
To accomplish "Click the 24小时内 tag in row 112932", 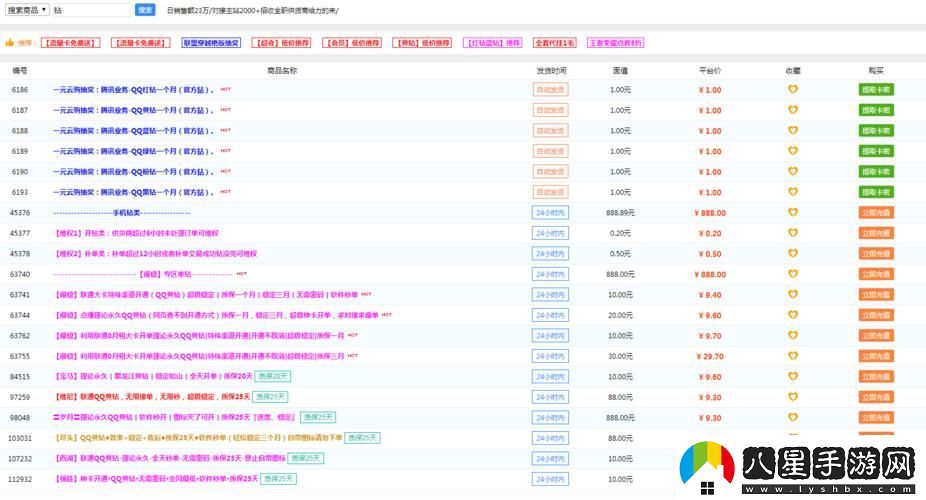I will click(x=550, y=479).
